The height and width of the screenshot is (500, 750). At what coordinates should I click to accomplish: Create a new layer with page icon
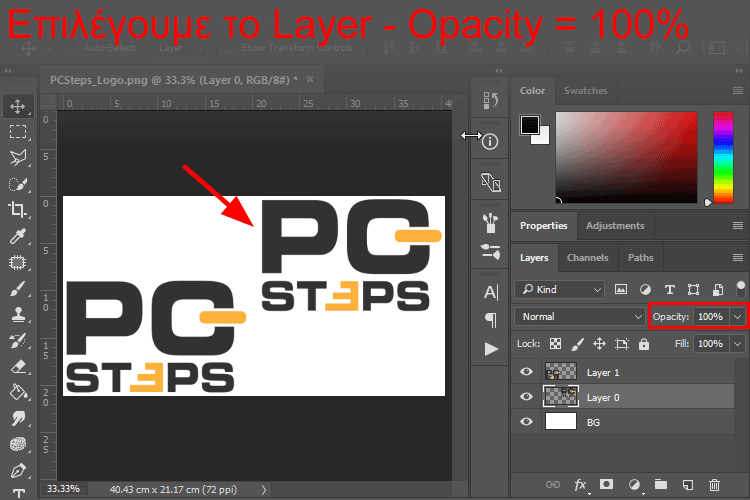(x=688, y=485)
